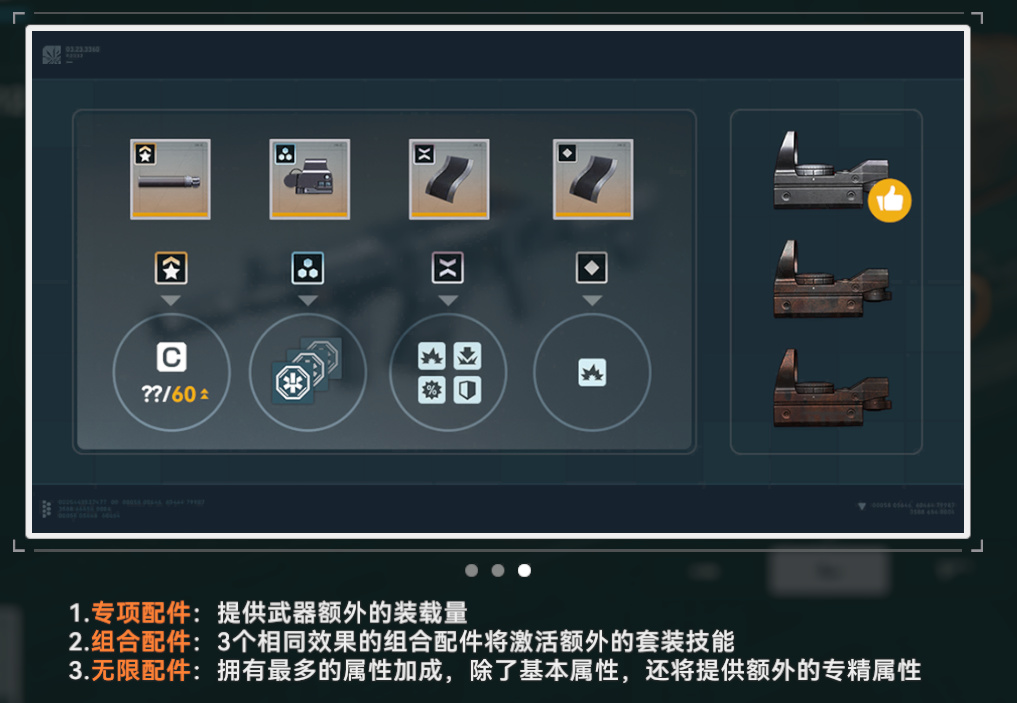The image size is (1017, 703).
Task: Select the most rusted red dot sight
Action: pyautogui.click(x=832, y=388)
